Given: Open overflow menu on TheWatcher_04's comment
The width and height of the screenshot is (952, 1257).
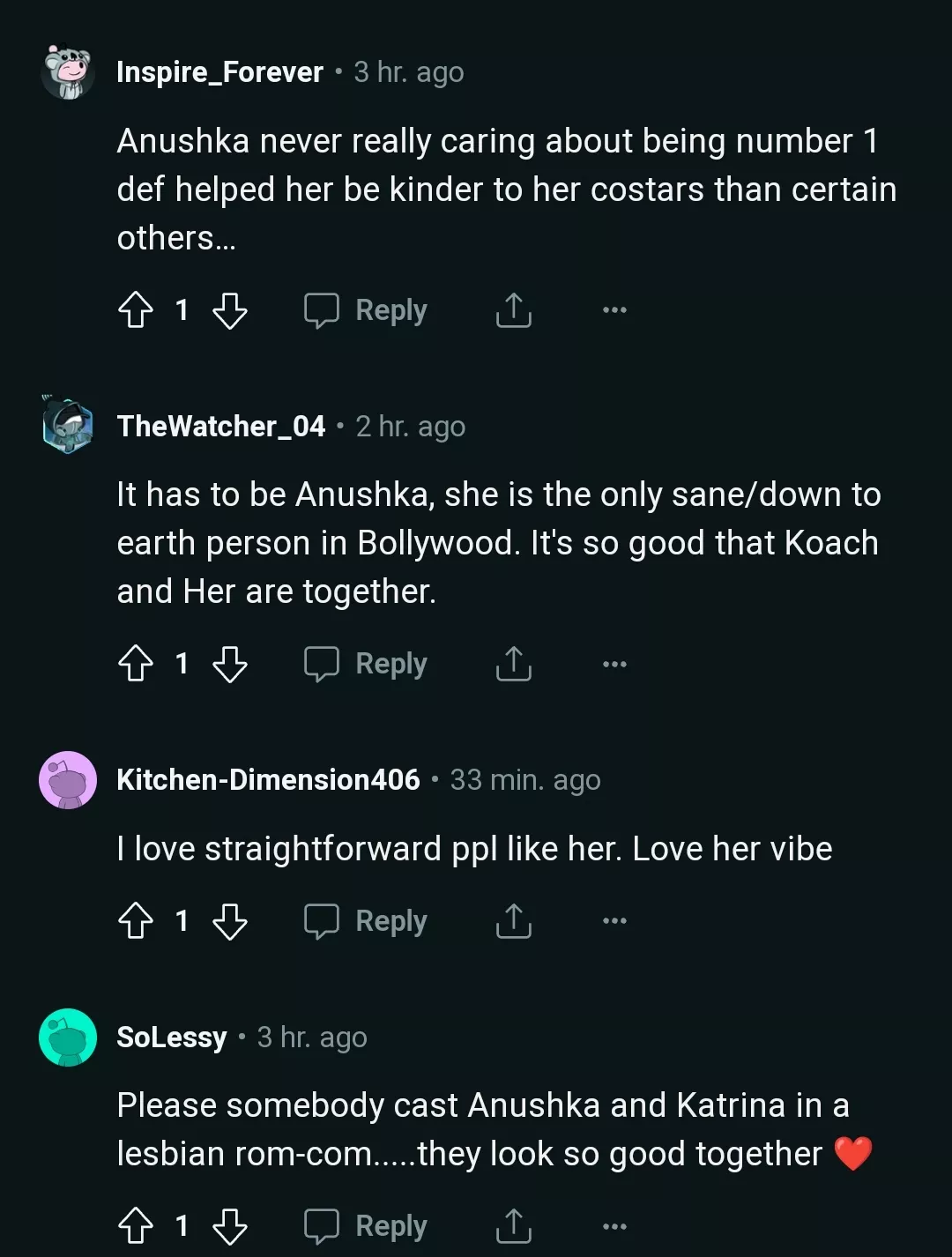Looking at the screenshot, I should 614,664.
